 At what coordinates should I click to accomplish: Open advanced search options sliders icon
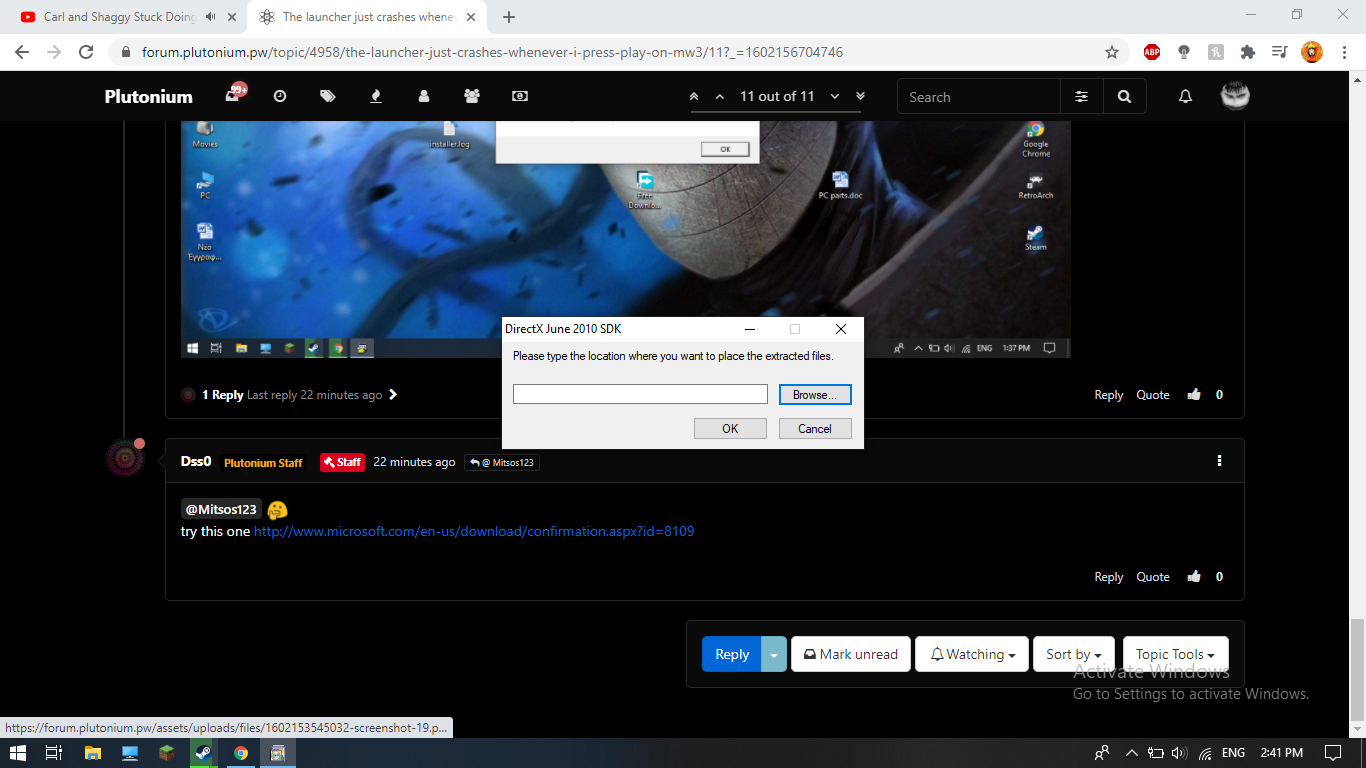pyautogui.click(x=1082, y=96)
